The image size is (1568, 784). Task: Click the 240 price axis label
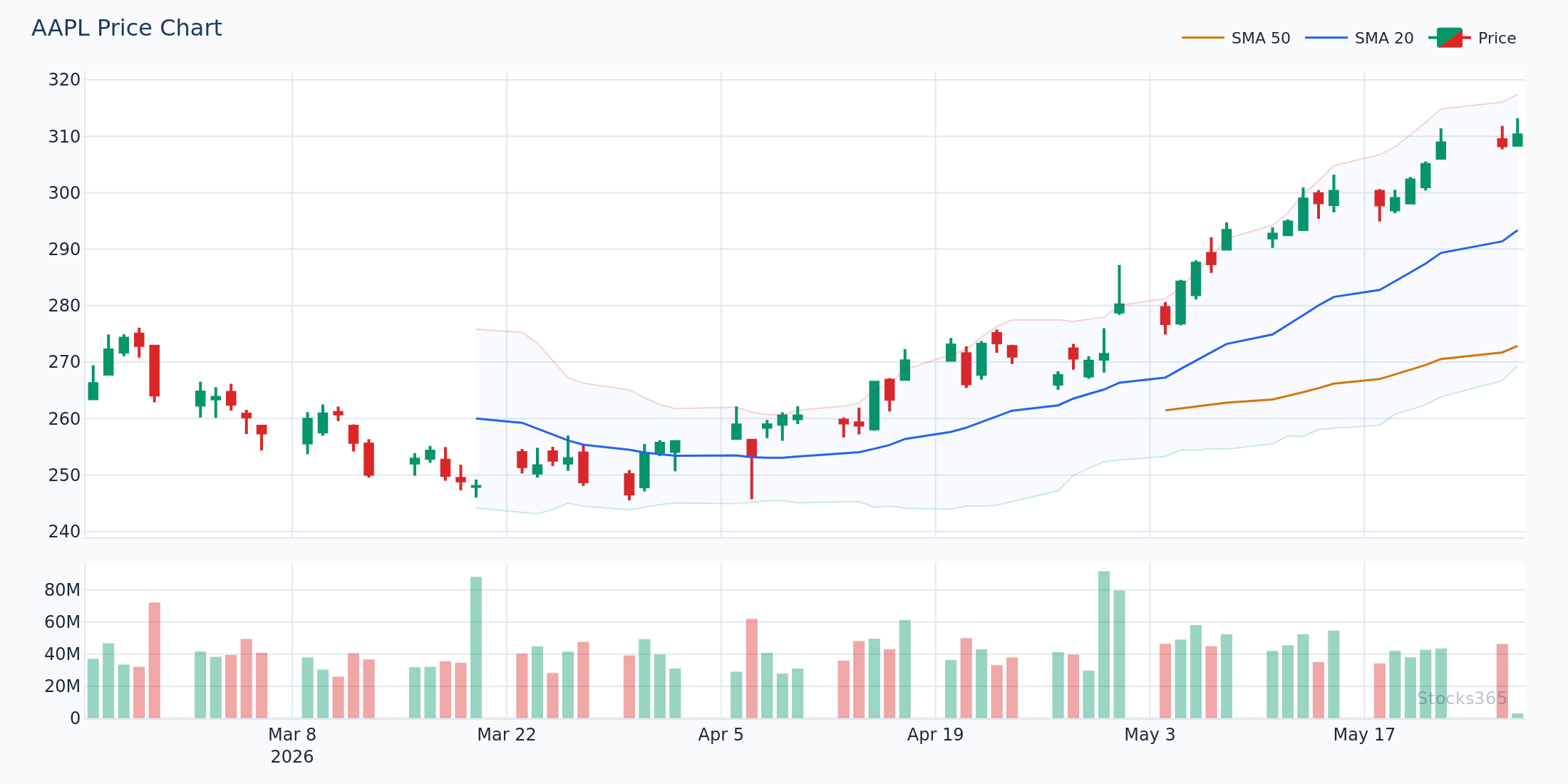[64, 532]
